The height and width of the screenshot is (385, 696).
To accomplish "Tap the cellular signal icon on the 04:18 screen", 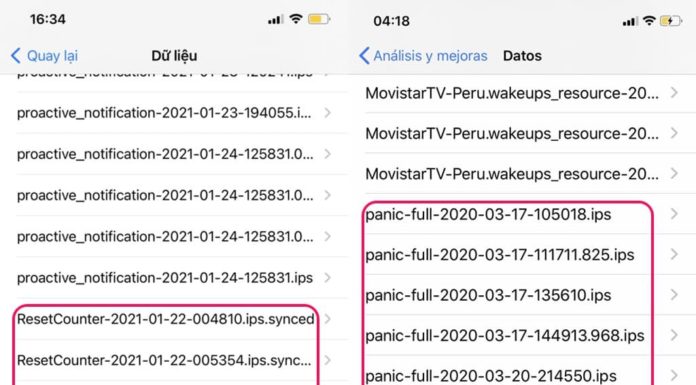I will pos(630,21).
